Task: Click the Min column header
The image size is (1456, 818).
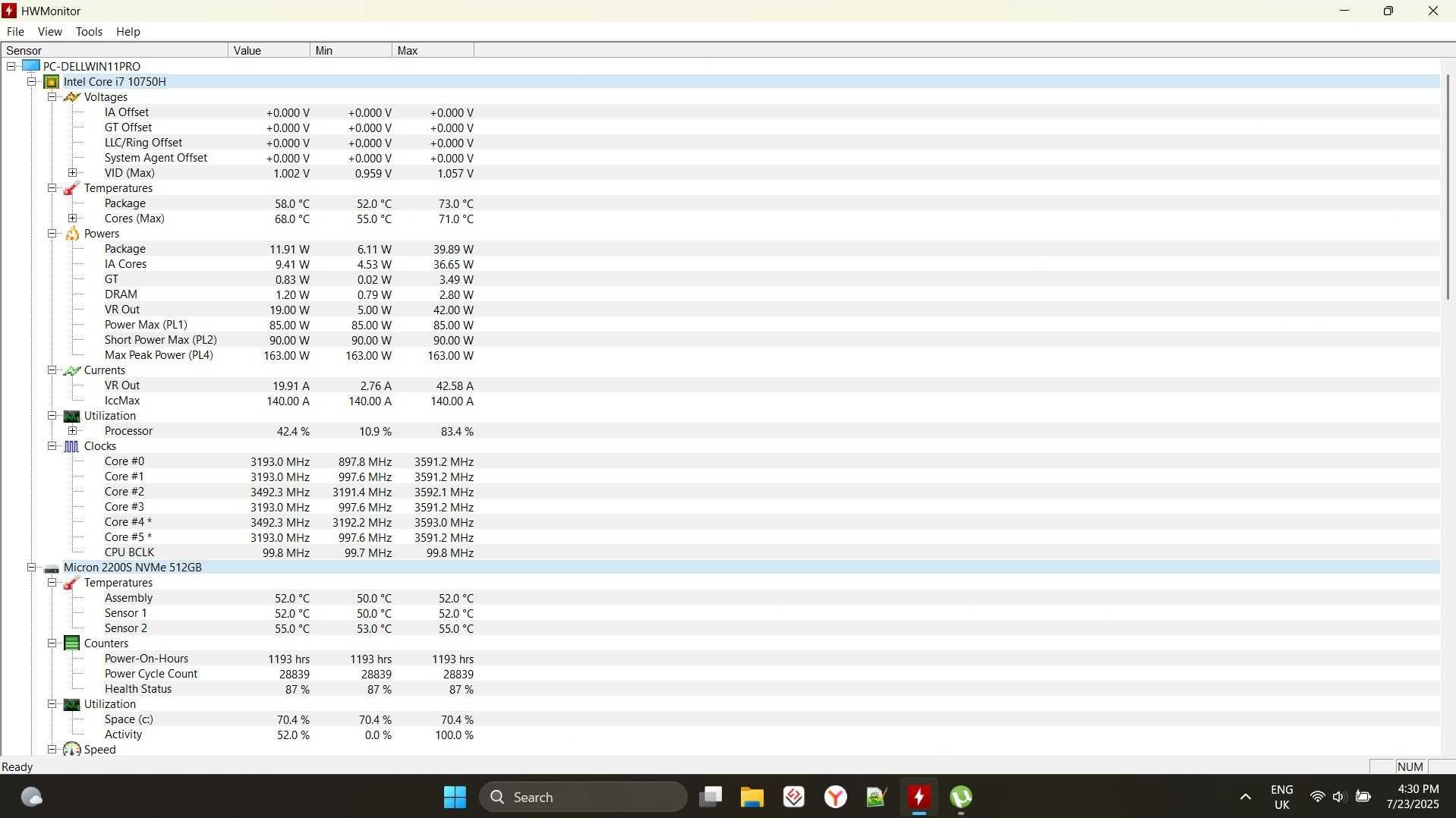Action: [351, 50]
